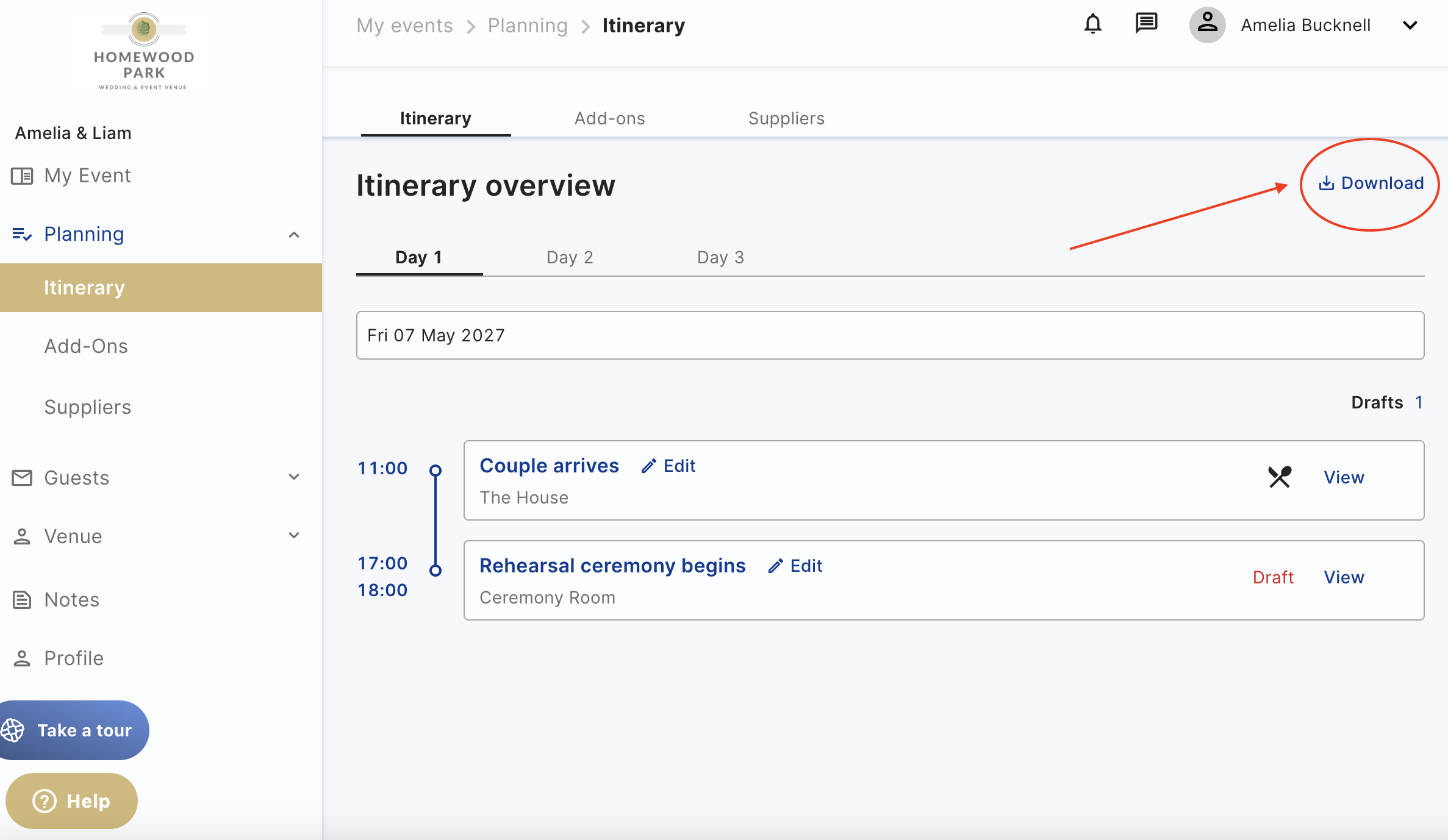Expand the Amelia Bucknell account dropdown arrow
This screenshot has height=840, width=1448.
click(x=1410, y=25)
